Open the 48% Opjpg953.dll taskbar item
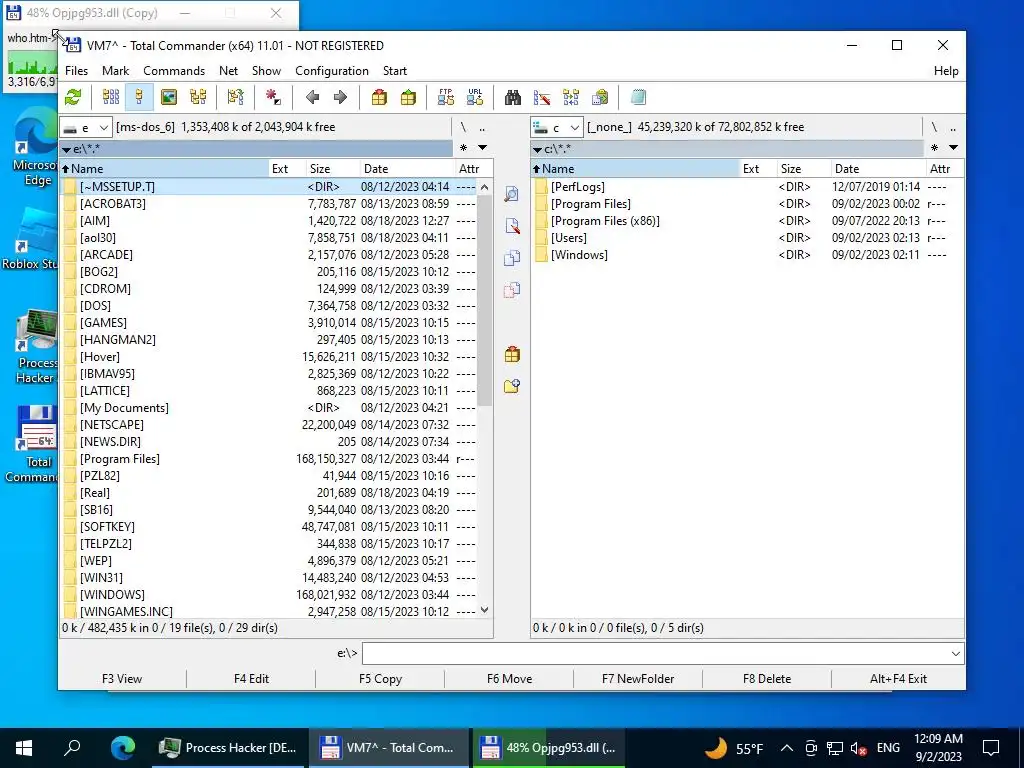The image size is (1024, 768). point(549,748)
